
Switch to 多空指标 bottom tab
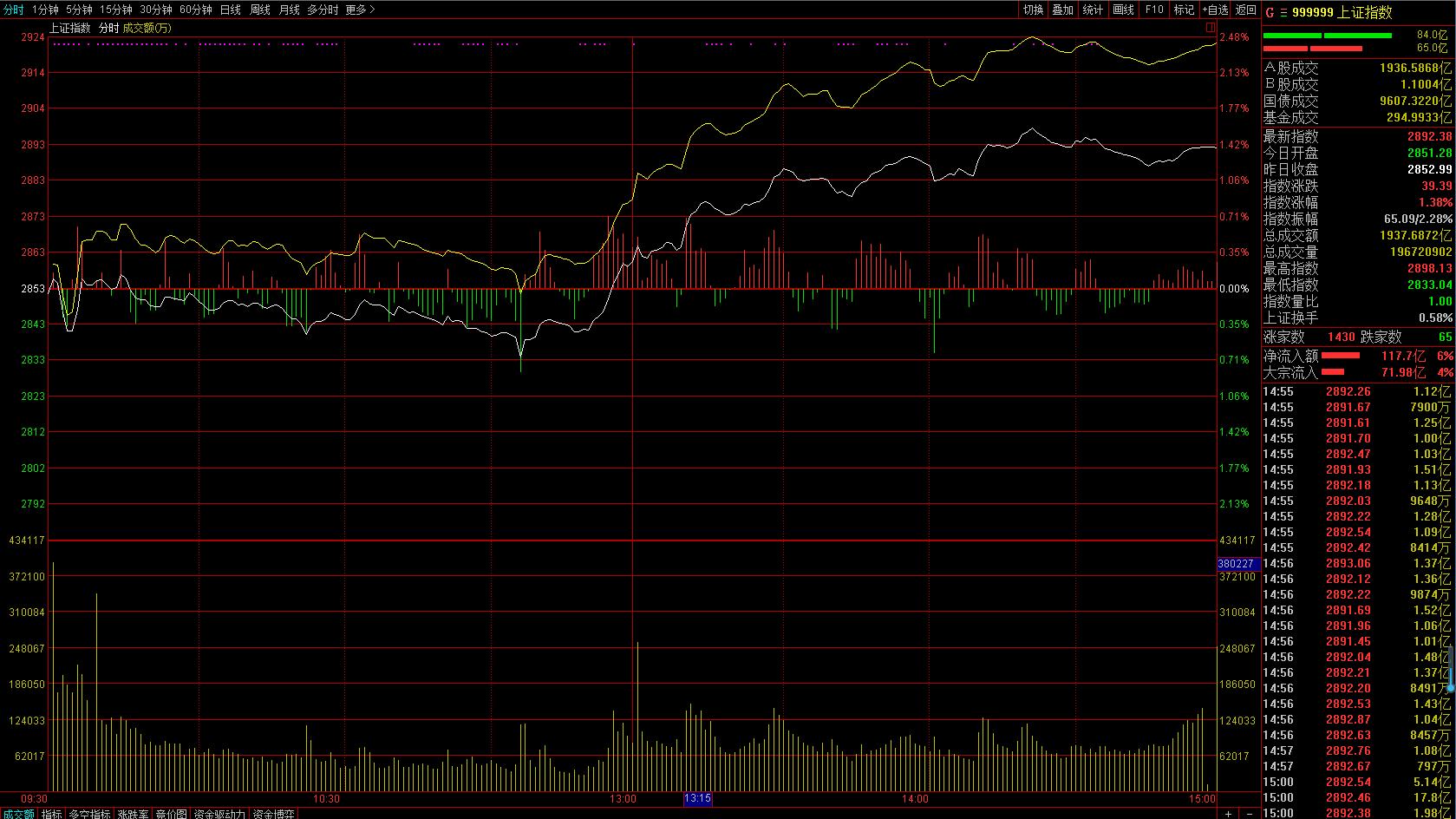[89, 814]
